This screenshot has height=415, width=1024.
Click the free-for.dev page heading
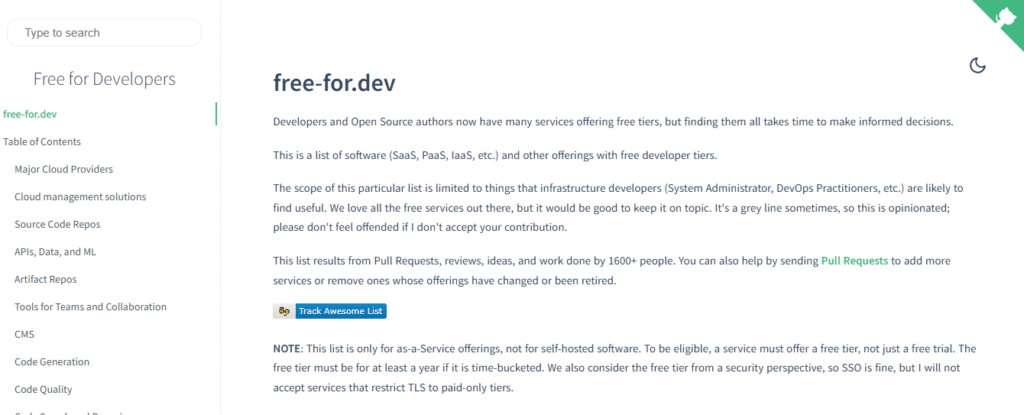334,83
